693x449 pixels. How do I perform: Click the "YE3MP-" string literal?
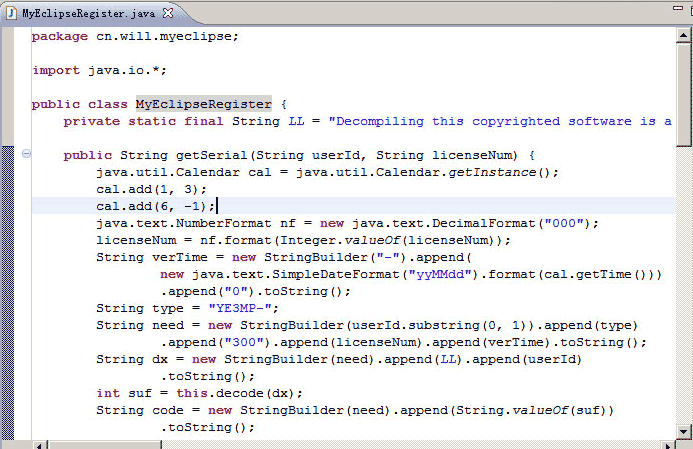click(240, 308)
